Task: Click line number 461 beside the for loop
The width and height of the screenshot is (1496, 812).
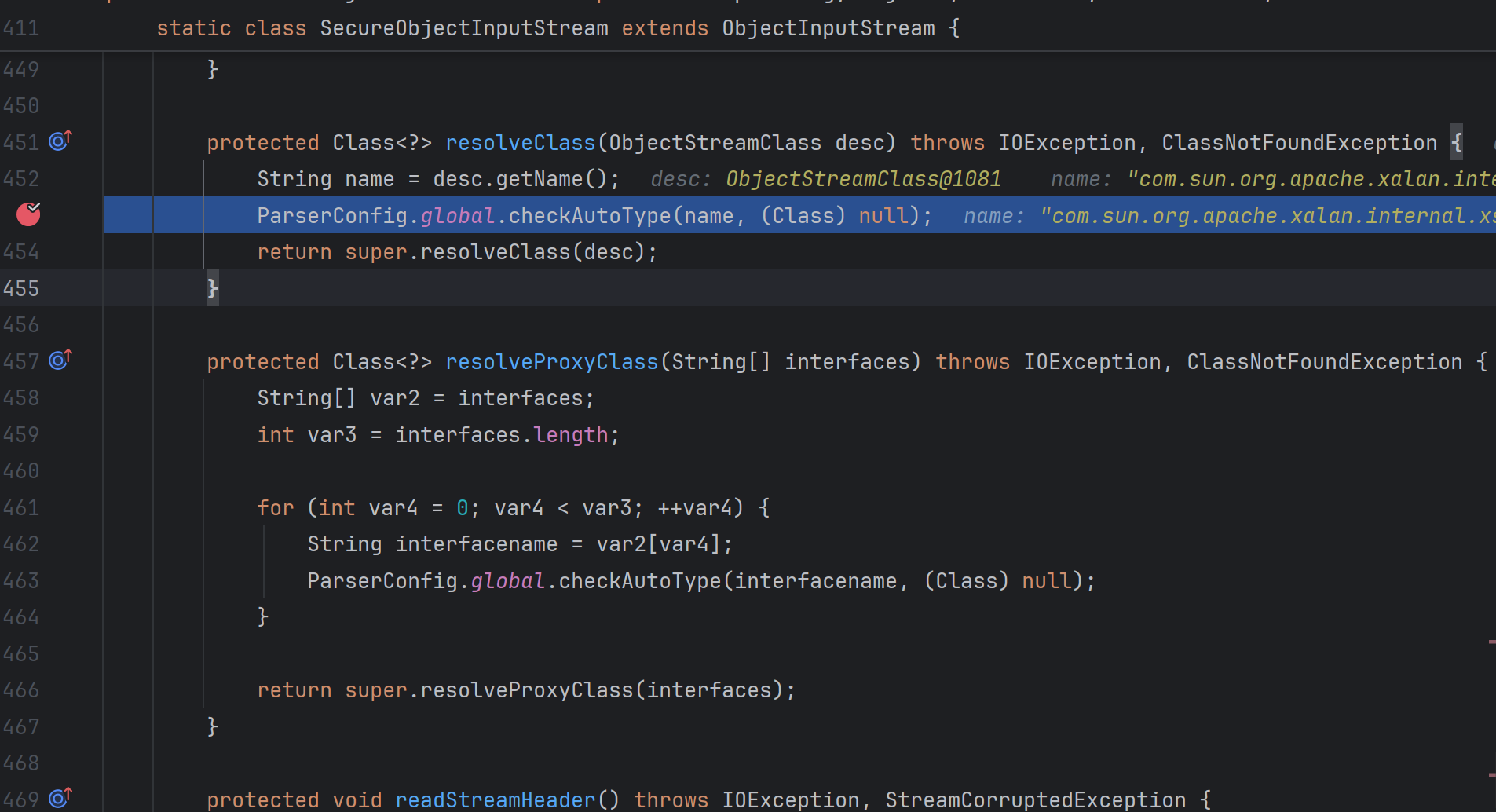Action: pyautogui.click(x=21, y=508)
